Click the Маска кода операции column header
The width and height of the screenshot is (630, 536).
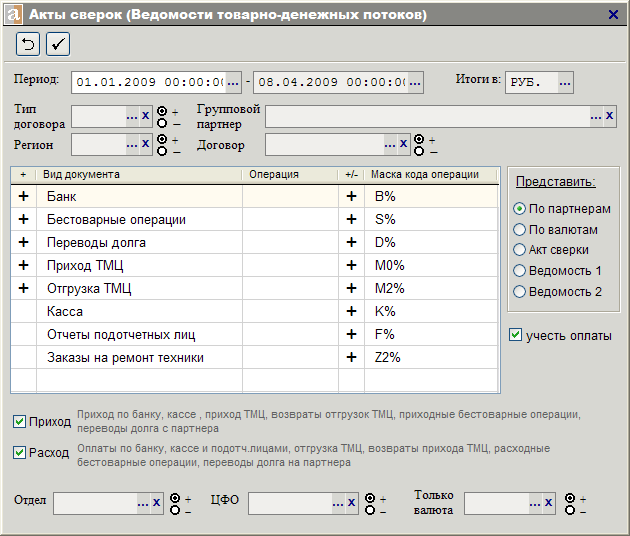pyautogui.click(x=431, y=174)
